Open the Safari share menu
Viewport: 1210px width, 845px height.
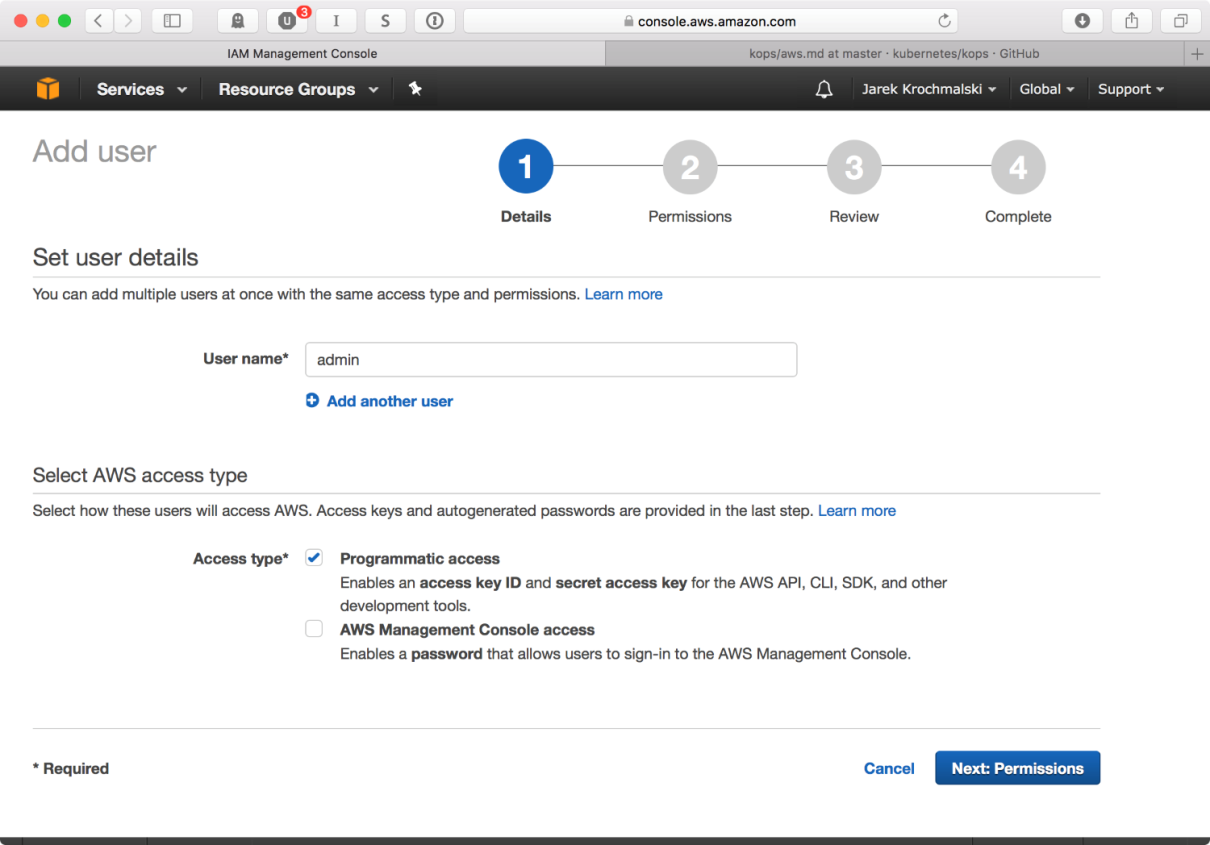(x=1132, y=20)
